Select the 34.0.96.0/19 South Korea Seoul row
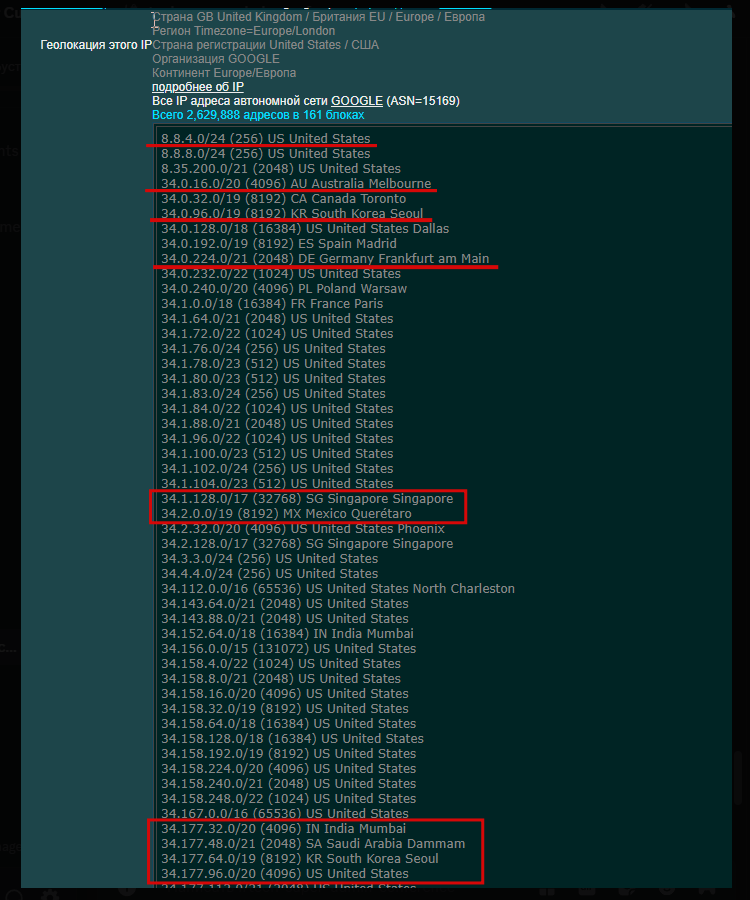 [292, 214]
